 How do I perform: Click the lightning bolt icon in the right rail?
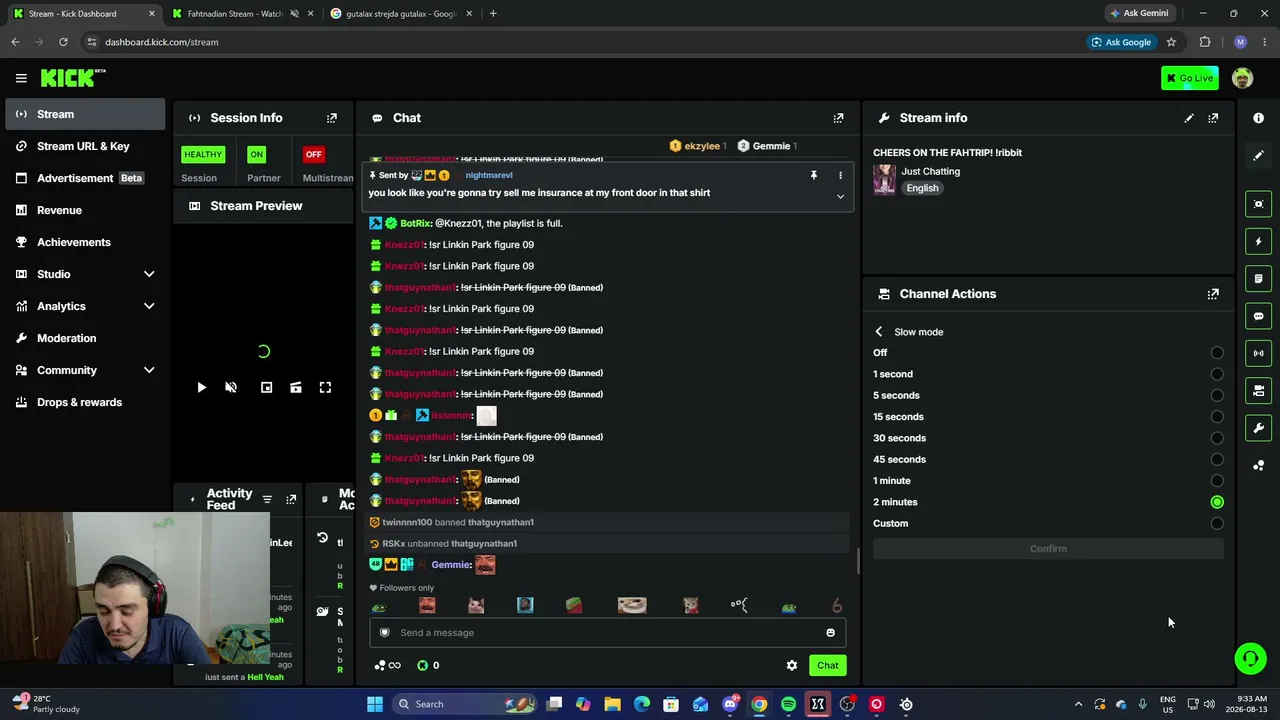(x=1258, y=241)
